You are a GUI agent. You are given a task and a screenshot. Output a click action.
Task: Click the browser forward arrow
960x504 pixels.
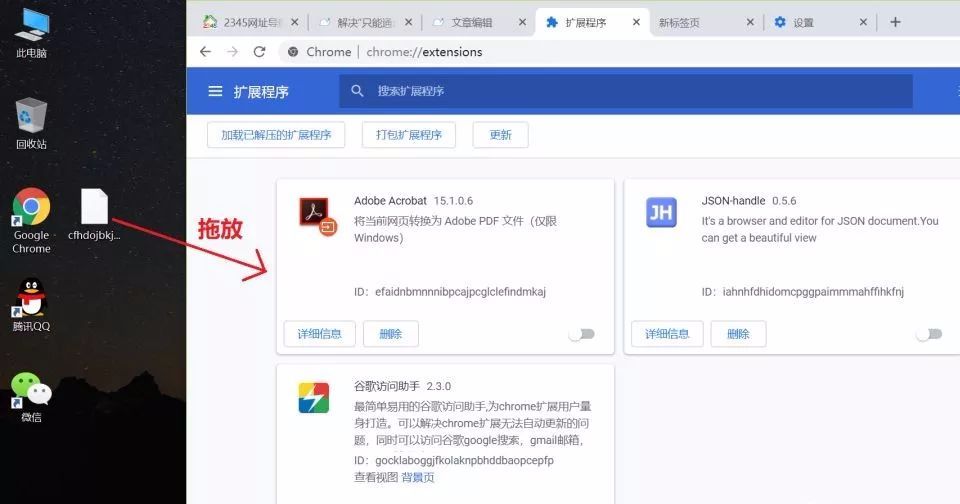point(233,52)
